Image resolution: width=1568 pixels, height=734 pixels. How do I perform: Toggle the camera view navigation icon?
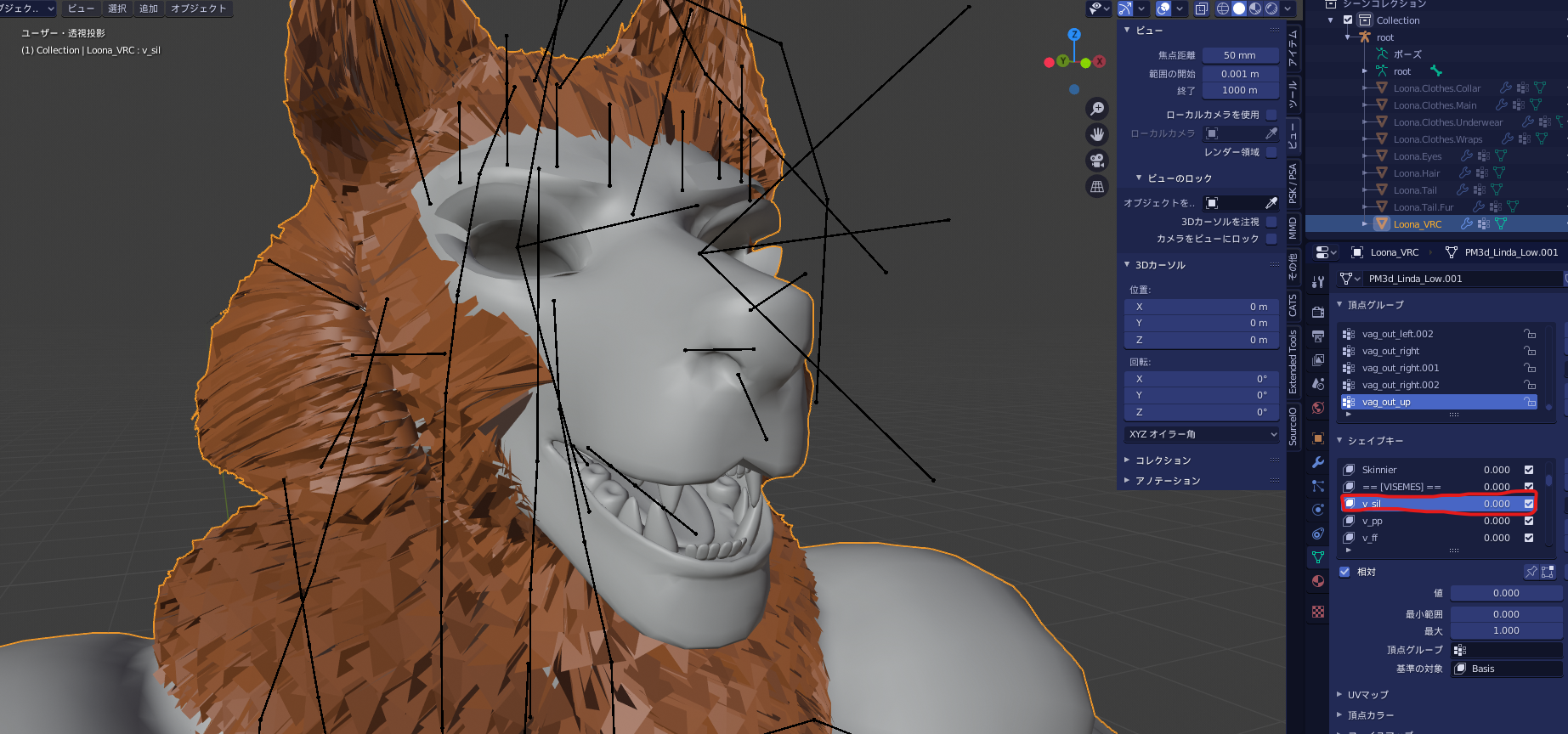point(1097,161)
